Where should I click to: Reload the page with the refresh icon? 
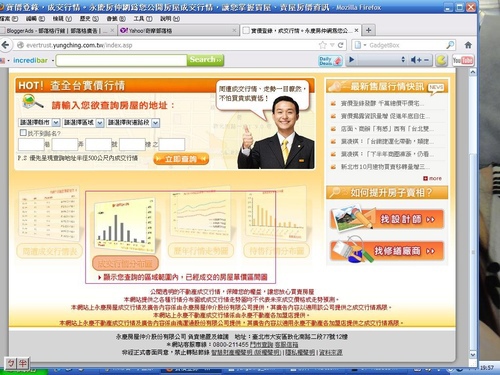[x=340, y=45]
